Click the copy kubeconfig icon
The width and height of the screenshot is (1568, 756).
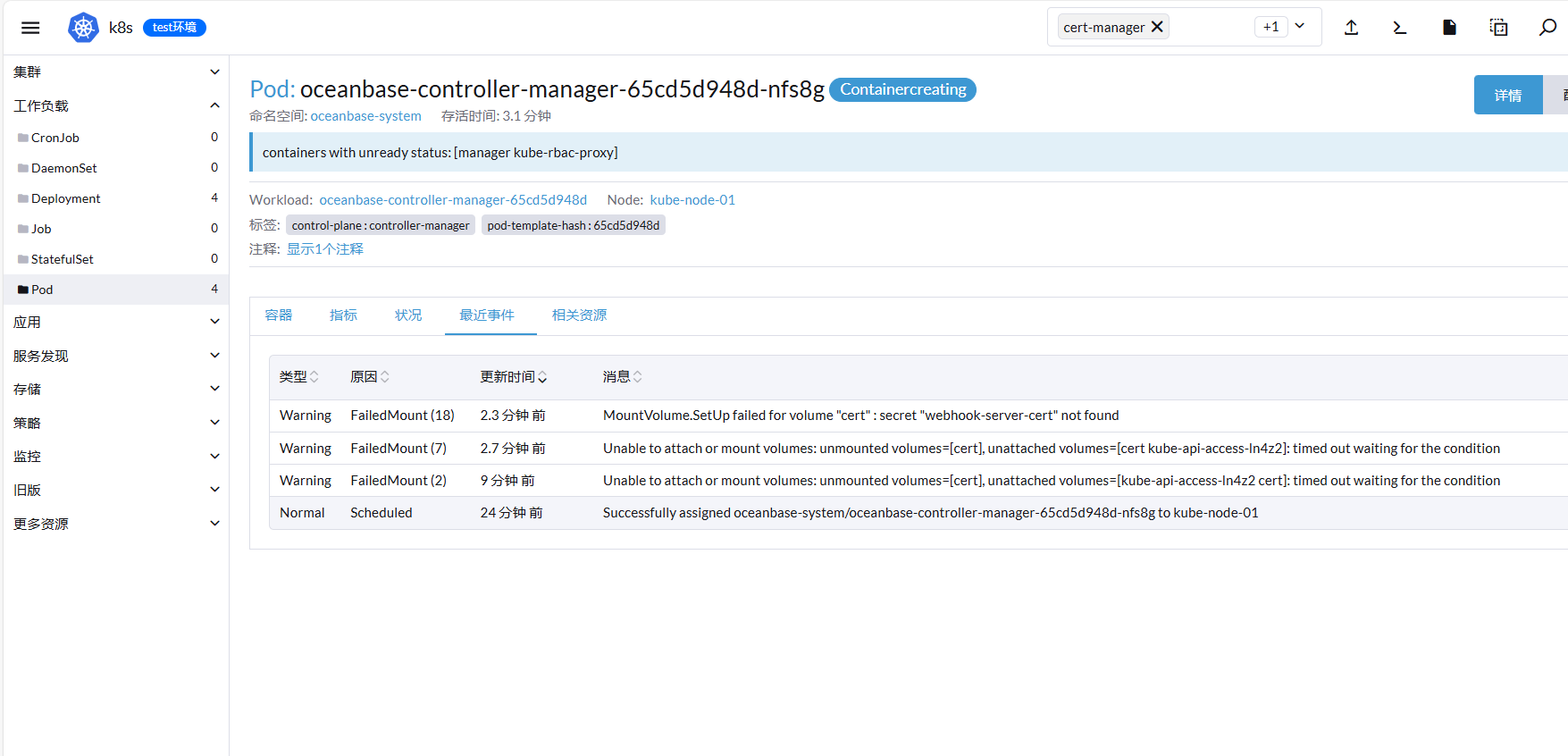(1498, 28)
